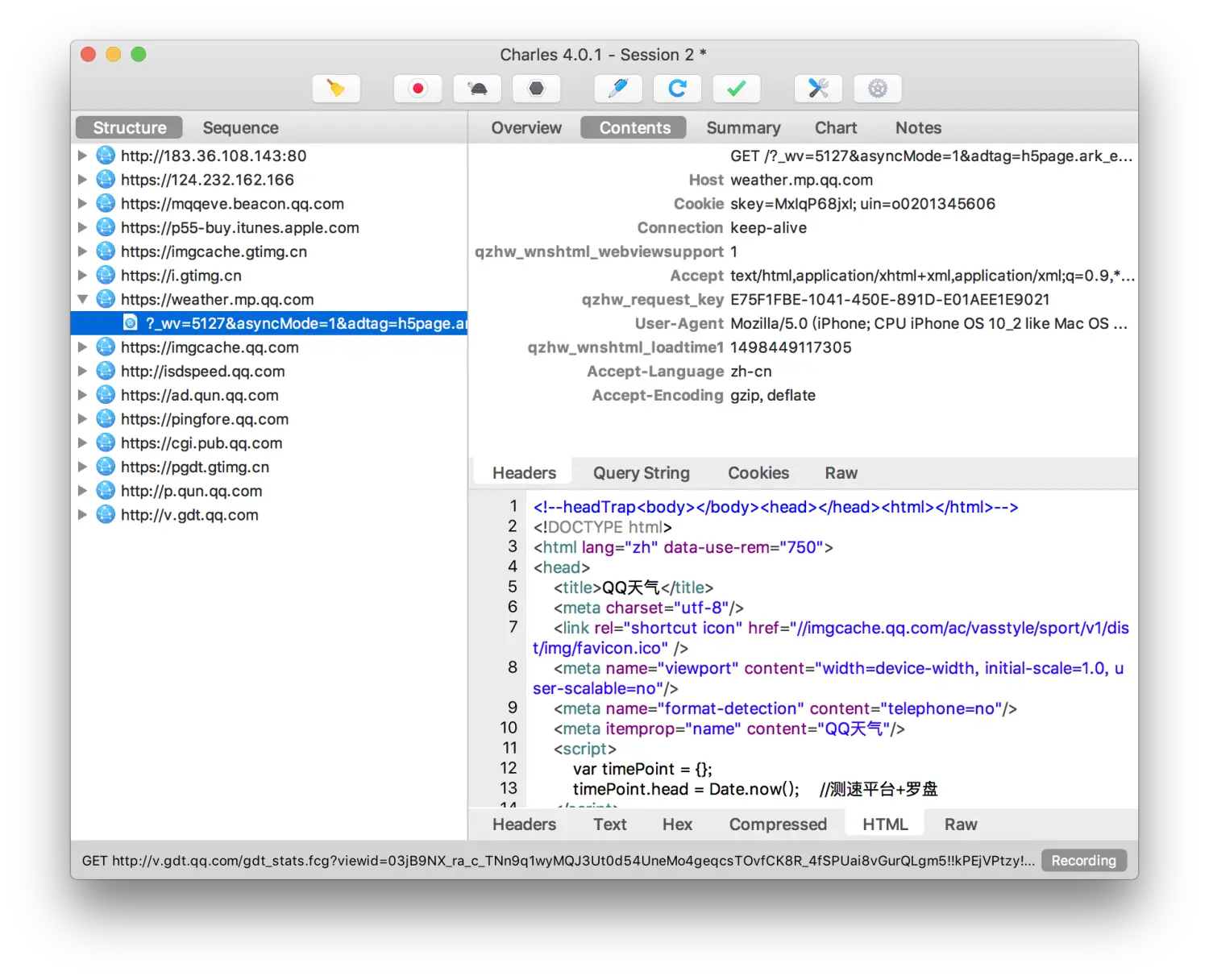Expand the mqqeve.beacon.qq.com host
Image resolution: width=1209 pixels, height=980 pixels.
(x=82, y=204)
